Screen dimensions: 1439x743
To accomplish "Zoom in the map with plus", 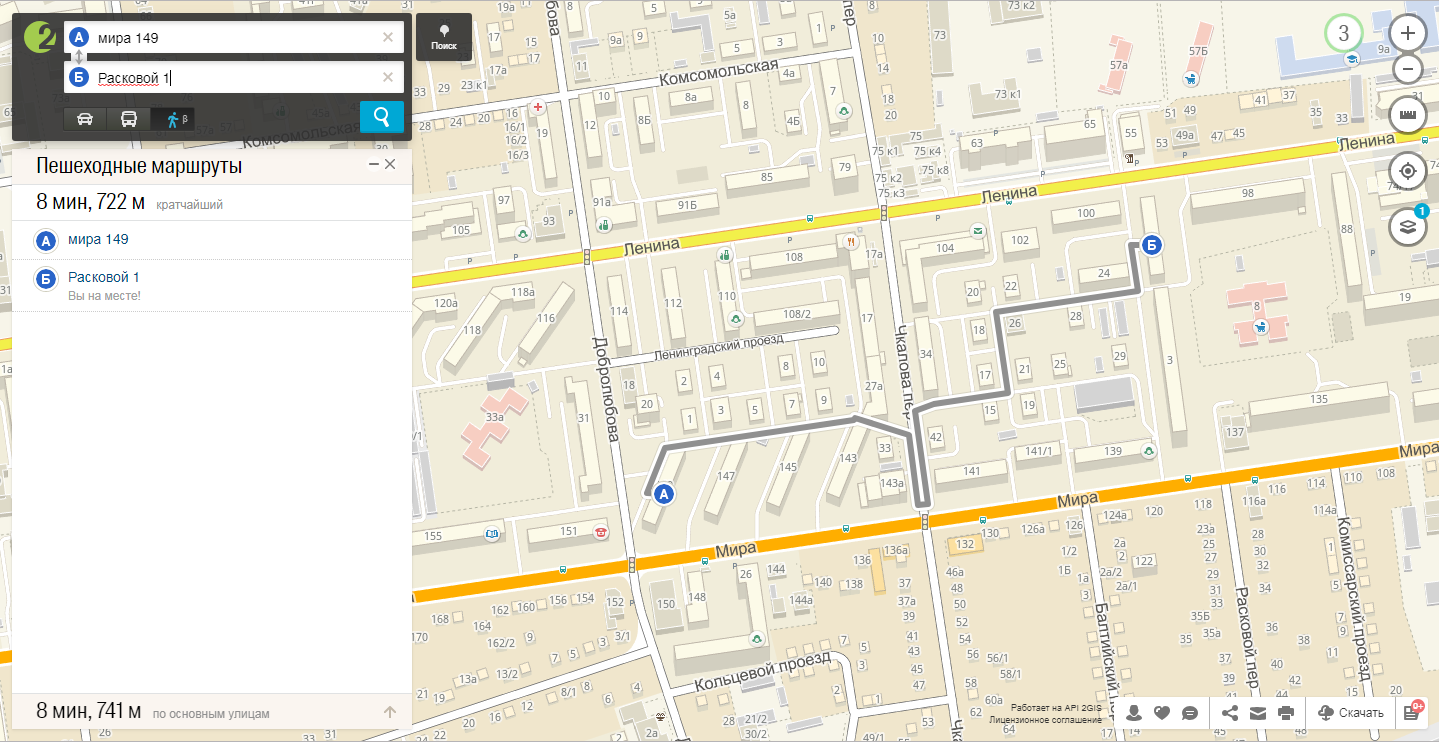I will click(x=1408, y=33).
